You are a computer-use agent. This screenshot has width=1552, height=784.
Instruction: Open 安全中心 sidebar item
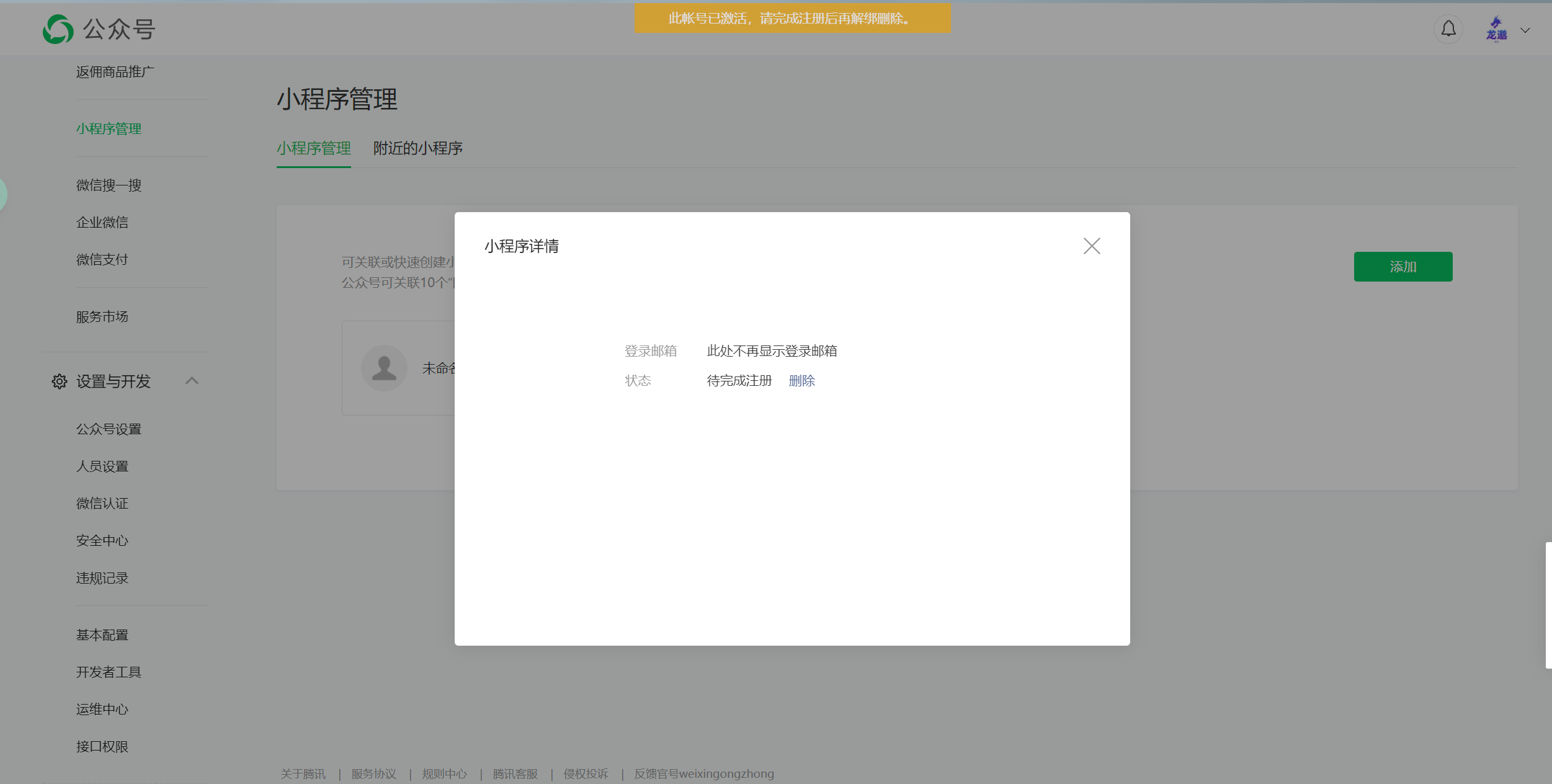(x=102, y=541)
